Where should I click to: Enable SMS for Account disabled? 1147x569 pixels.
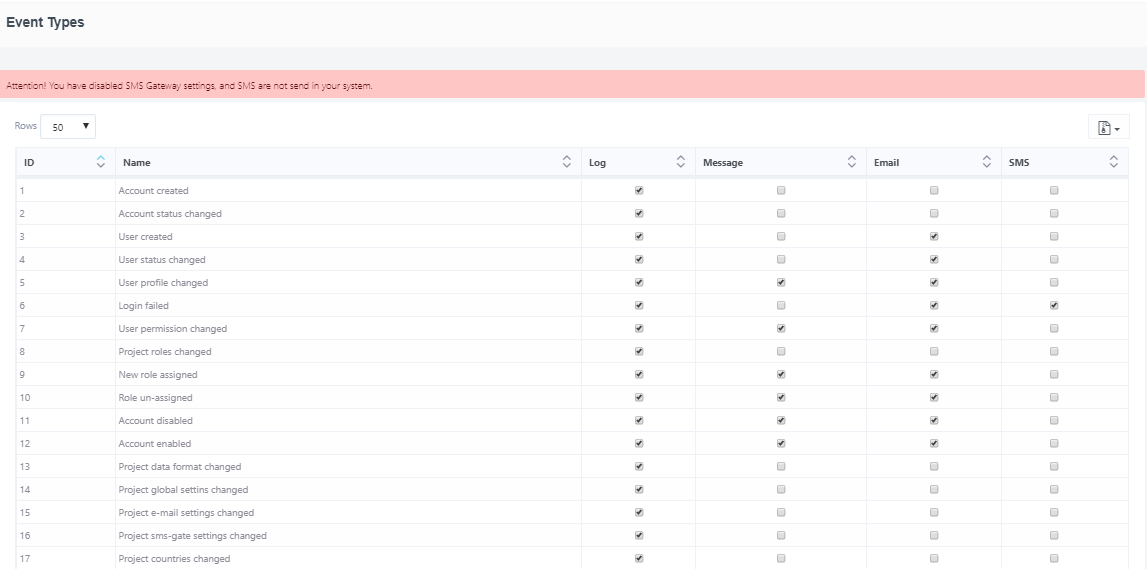pos(1054,421)
